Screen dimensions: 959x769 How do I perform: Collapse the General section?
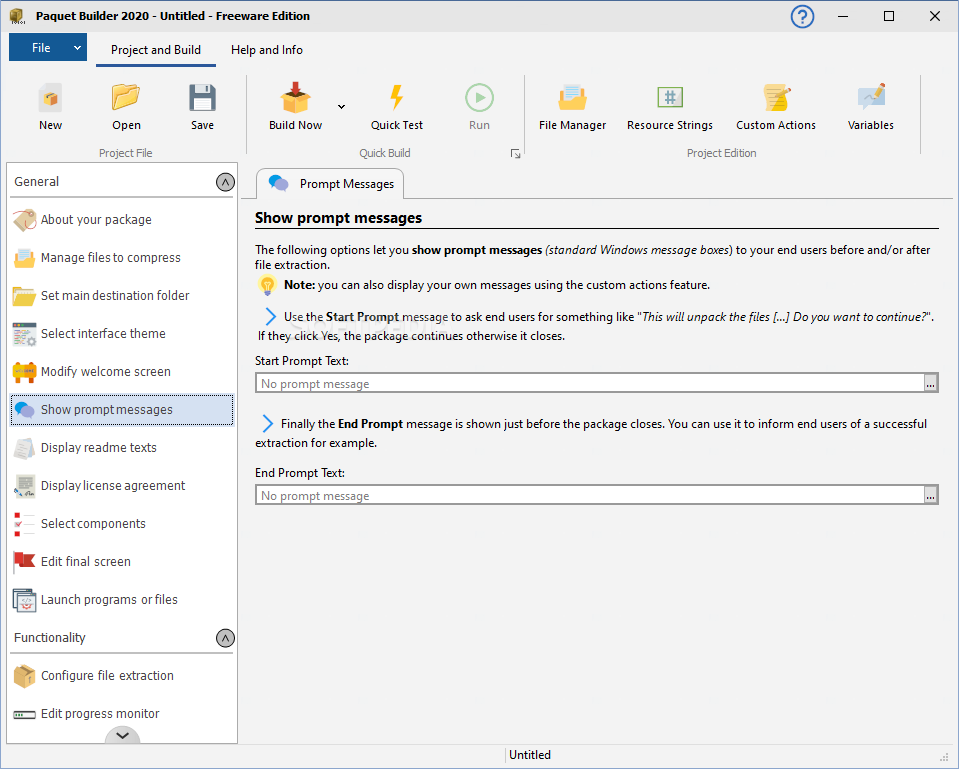click(225, 182)
